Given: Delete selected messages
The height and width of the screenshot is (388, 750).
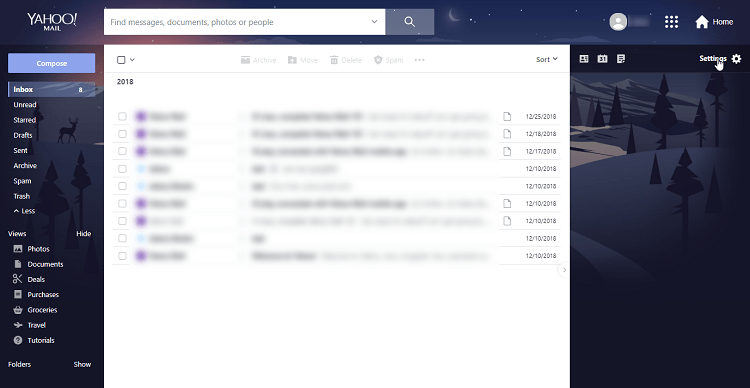Looking at the screenshot, I should point(346,60).
